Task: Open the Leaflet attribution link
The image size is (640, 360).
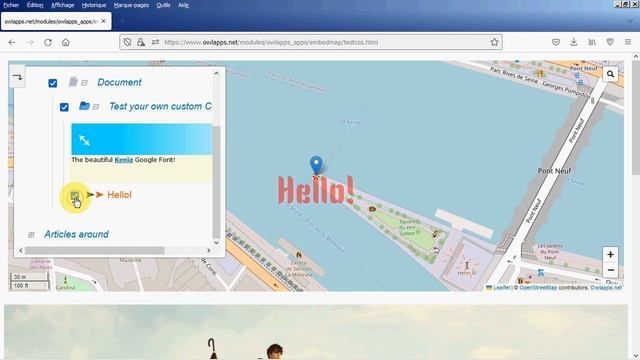Action: (x=501, y=288)
